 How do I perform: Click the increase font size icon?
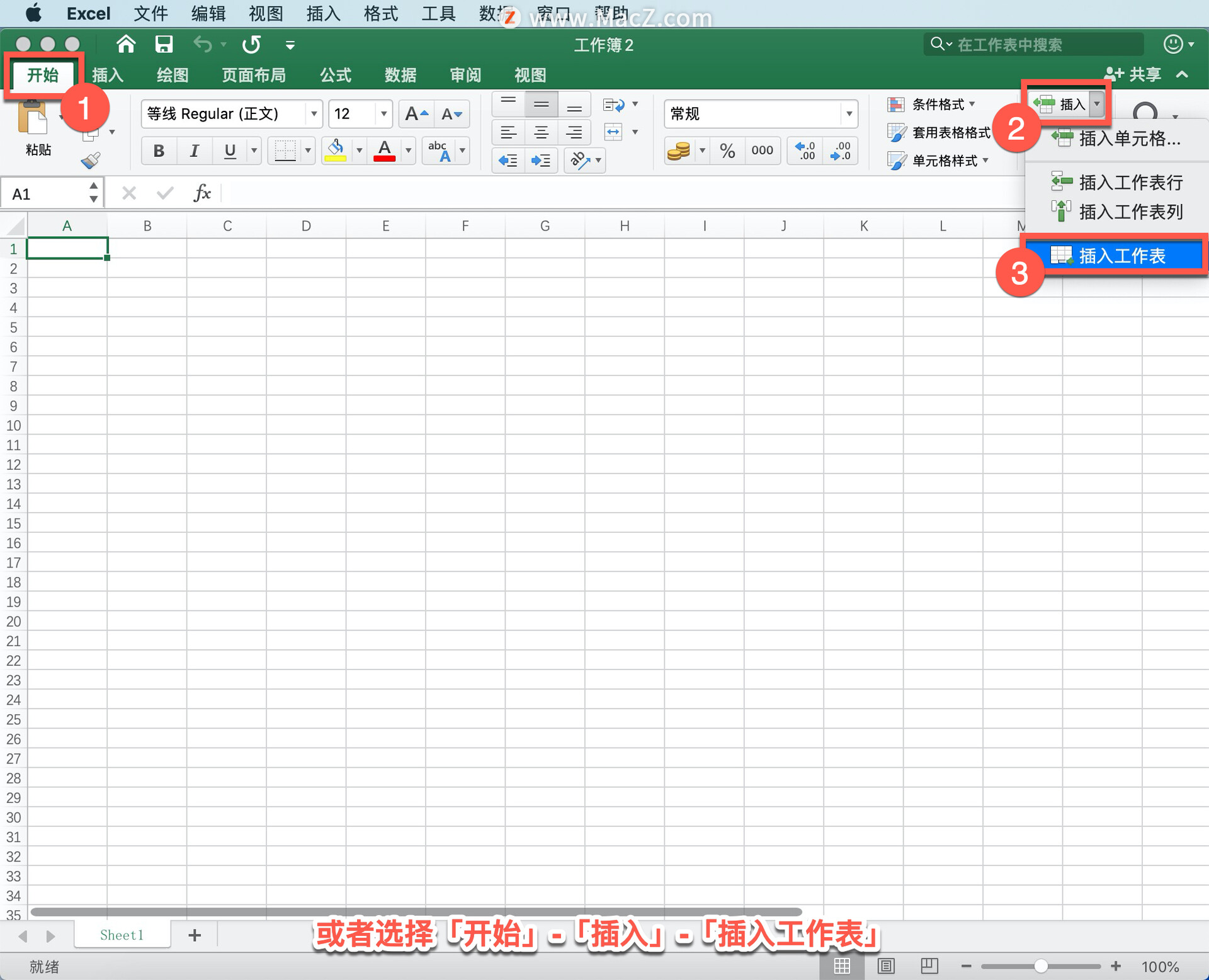pos(416,114)
